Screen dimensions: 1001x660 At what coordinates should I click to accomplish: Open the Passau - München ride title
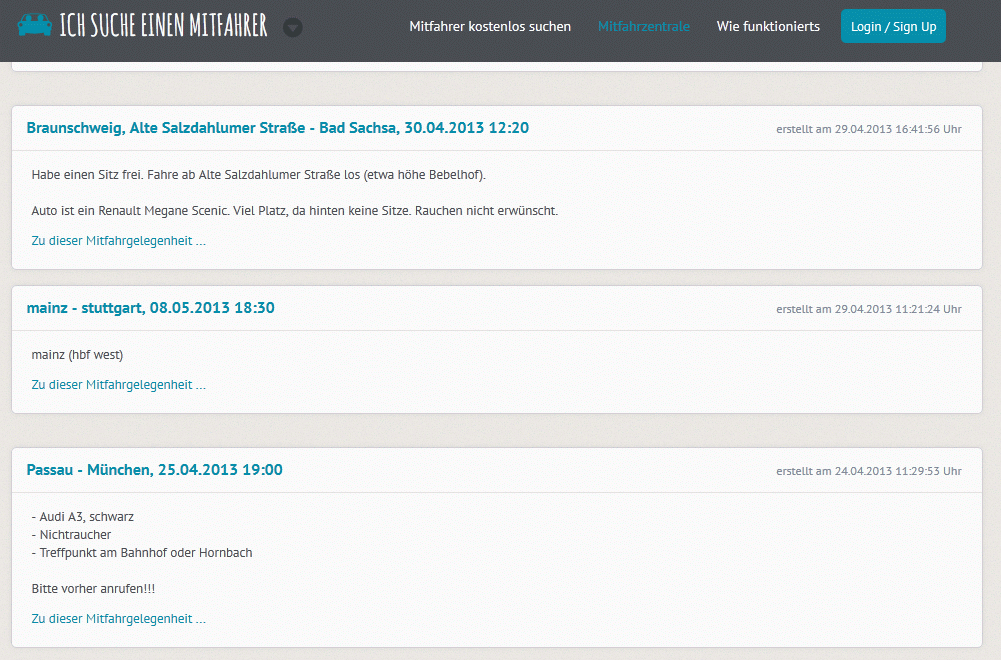pyautogui.click(x=154, y=470)
